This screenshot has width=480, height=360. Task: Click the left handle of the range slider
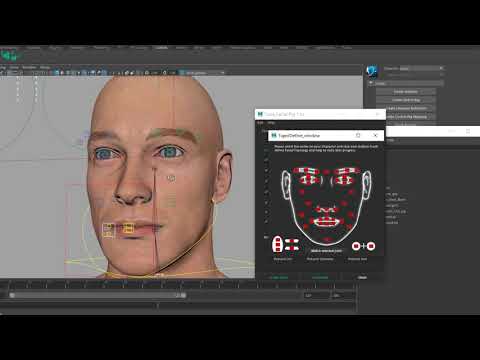click(x=12, y=295)
